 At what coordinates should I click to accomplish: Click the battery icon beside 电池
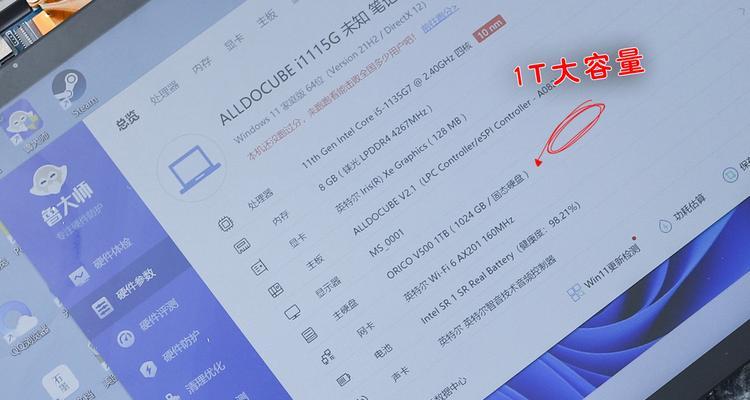click(x=343, y=379)
